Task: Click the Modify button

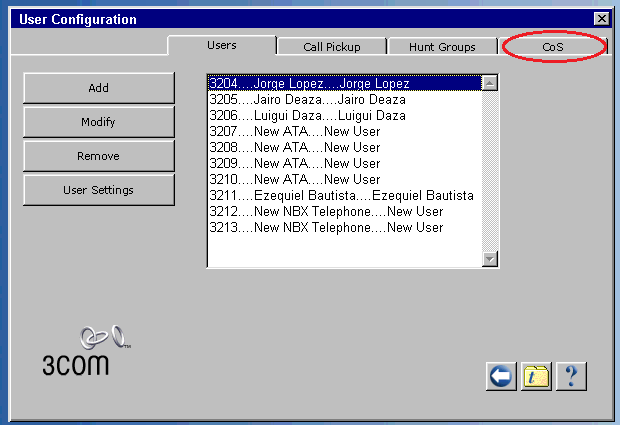Action: tap(98, 122)
